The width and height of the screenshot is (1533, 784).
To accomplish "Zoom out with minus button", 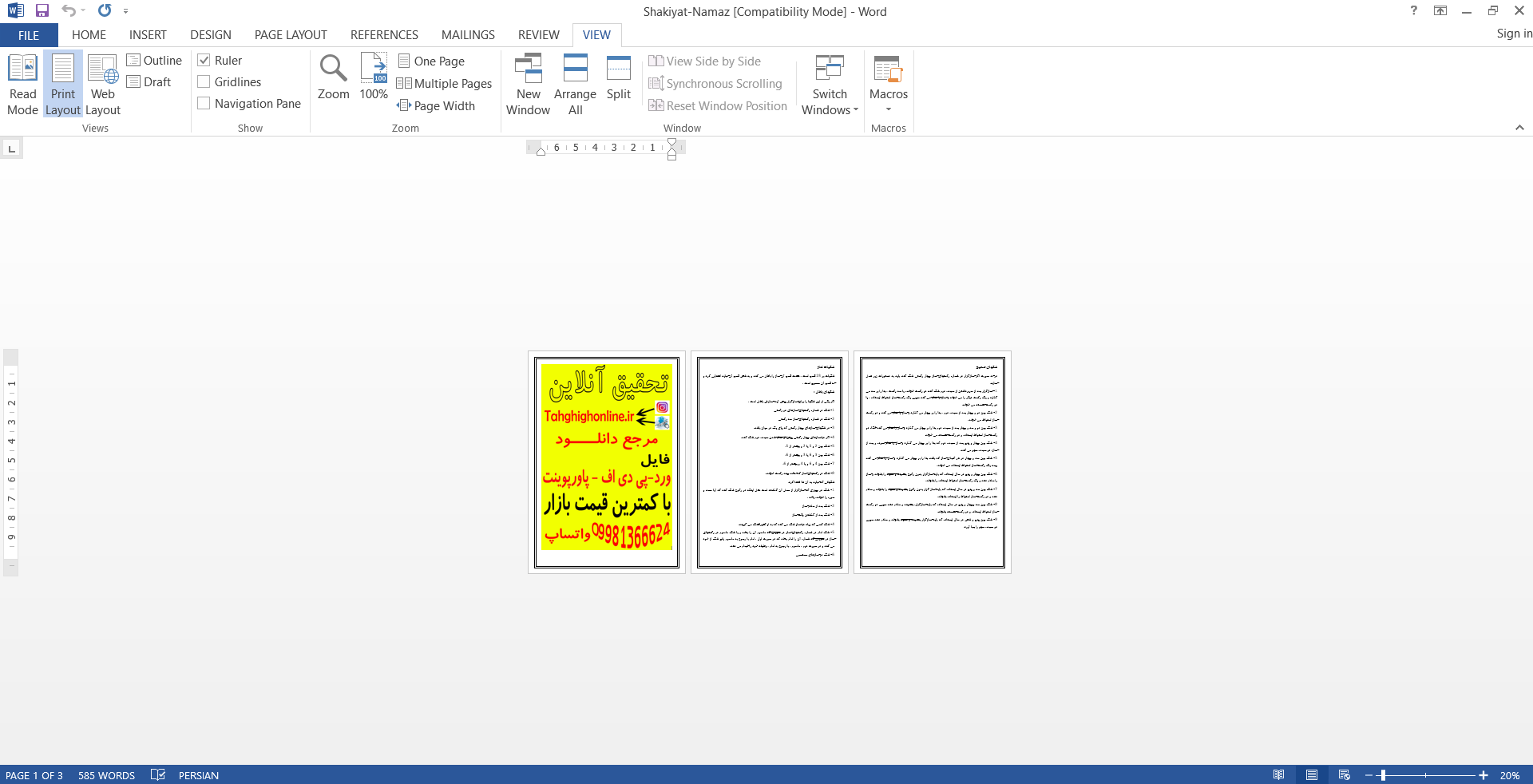I will [x=1369, y=775].
